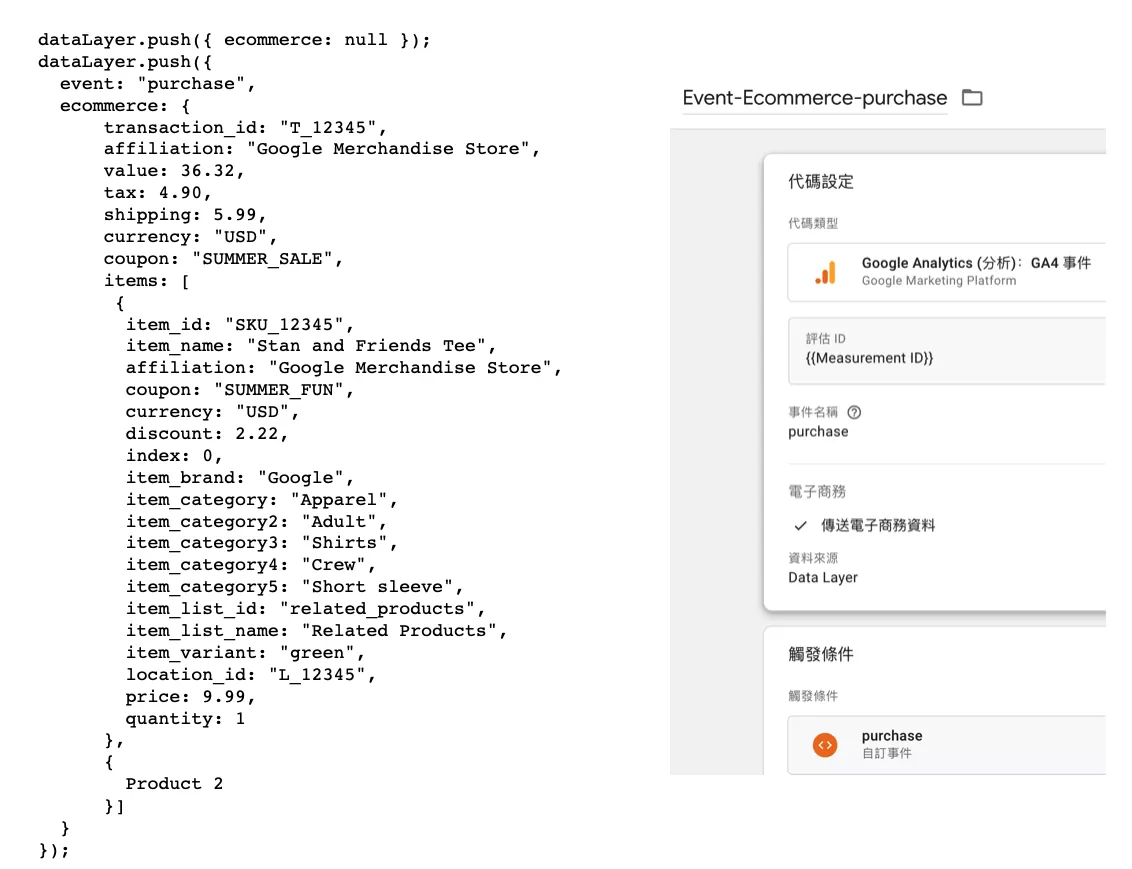
Task: Click the quantity: 1 line
Action: pos(186,719)
